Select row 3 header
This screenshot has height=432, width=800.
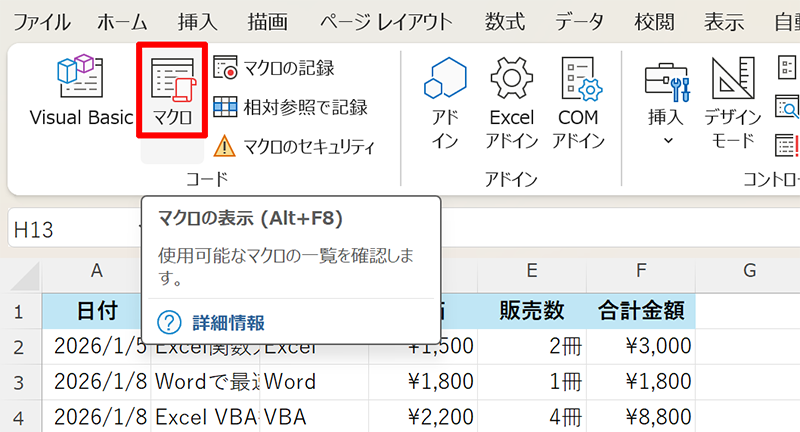20,381
